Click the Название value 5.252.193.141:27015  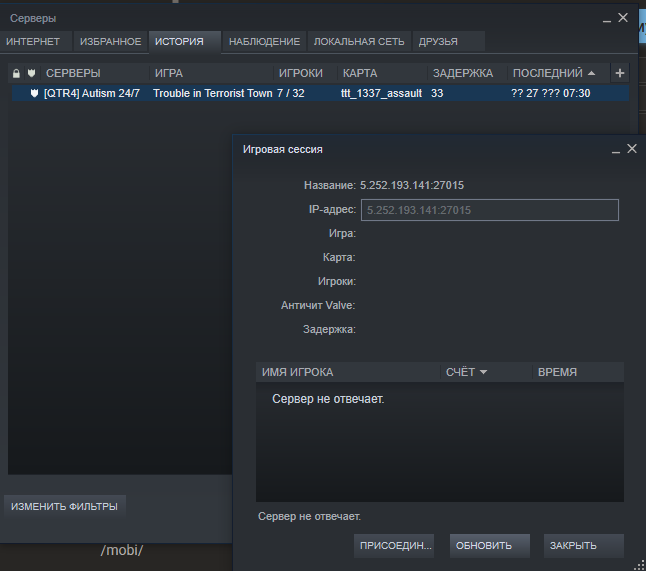click(412, 185)
